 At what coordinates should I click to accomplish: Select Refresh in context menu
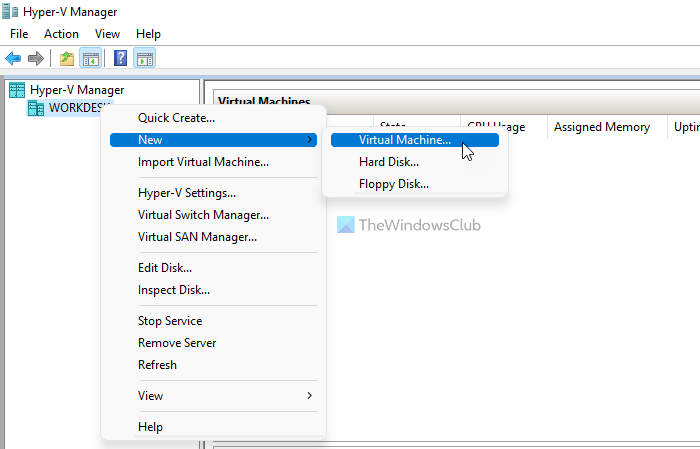[213, 365]
